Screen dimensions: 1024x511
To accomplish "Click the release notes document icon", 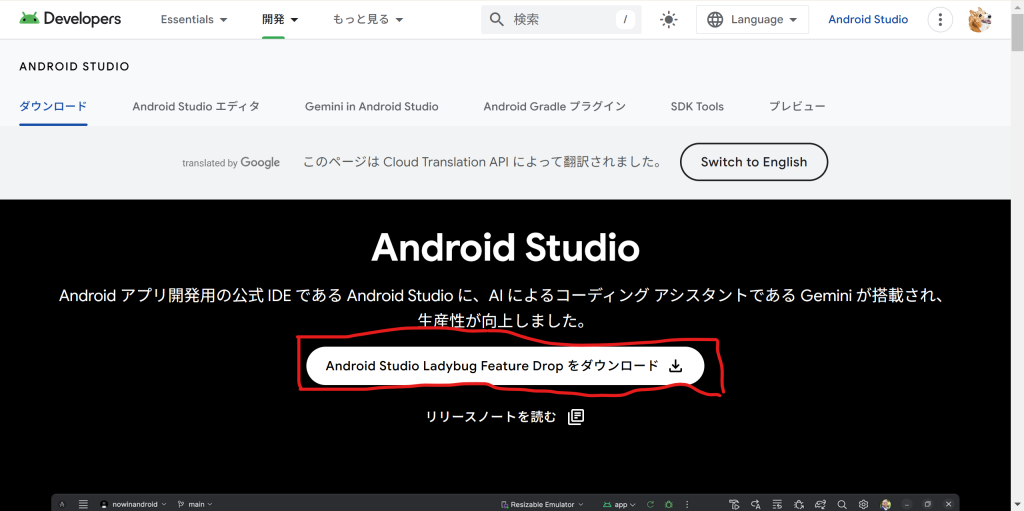I will point(576,417).
